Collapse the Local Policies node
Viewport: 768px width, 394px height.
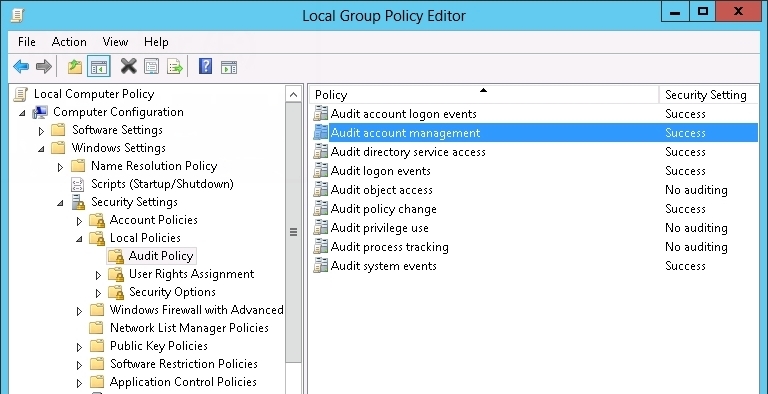pyautogui.click(x=79, y=239)
